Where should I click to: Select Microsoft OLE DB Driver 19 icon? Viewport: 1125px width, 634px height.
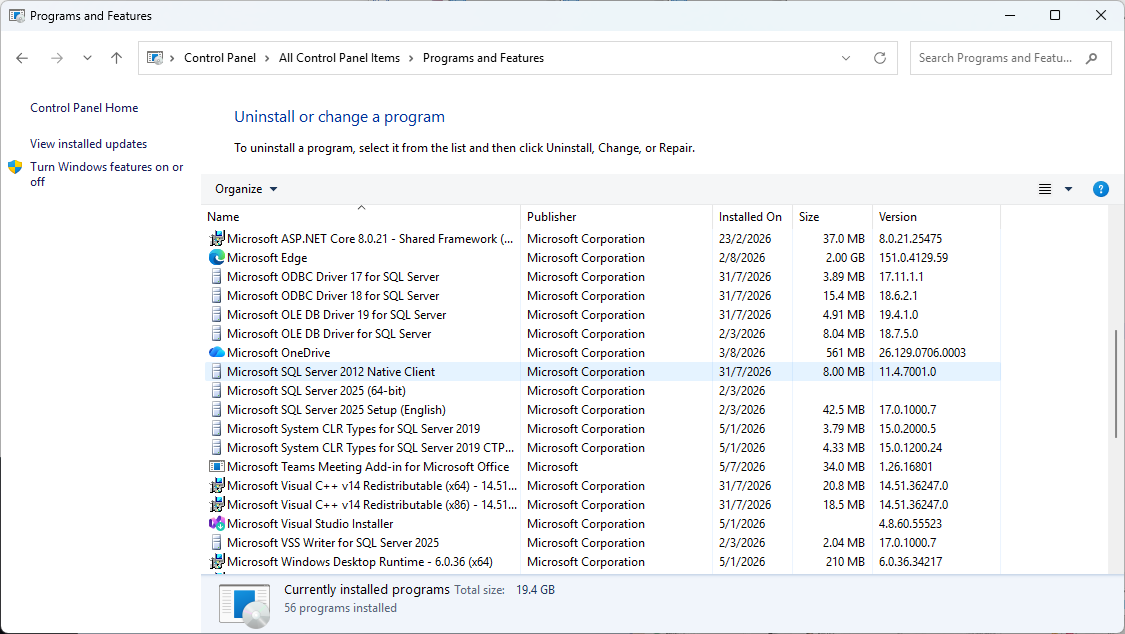click(x=217, y=314)
